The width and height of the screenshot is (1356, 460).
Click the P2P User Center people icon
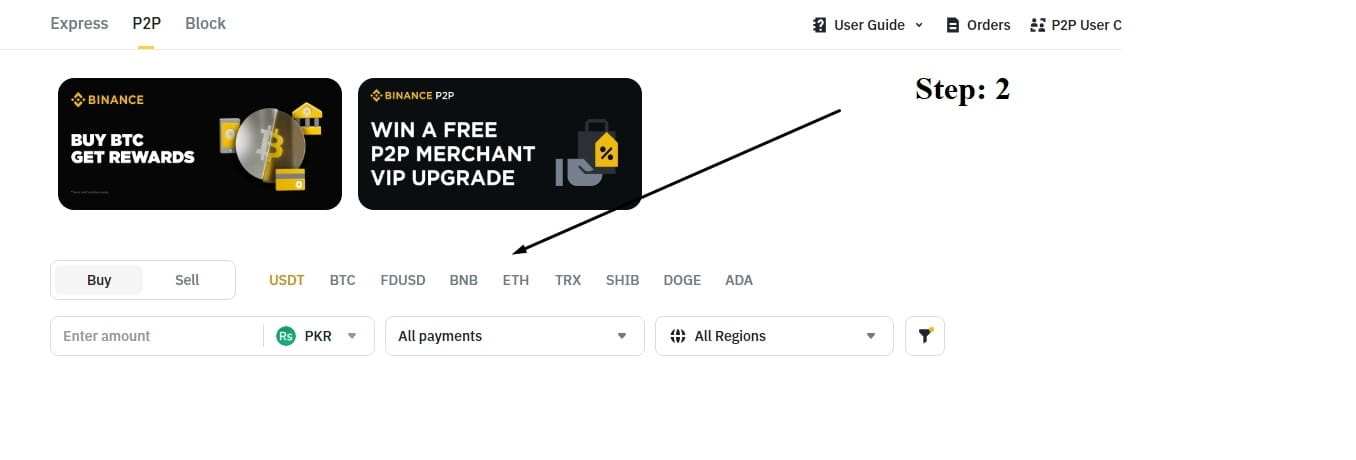point(1037,25)
